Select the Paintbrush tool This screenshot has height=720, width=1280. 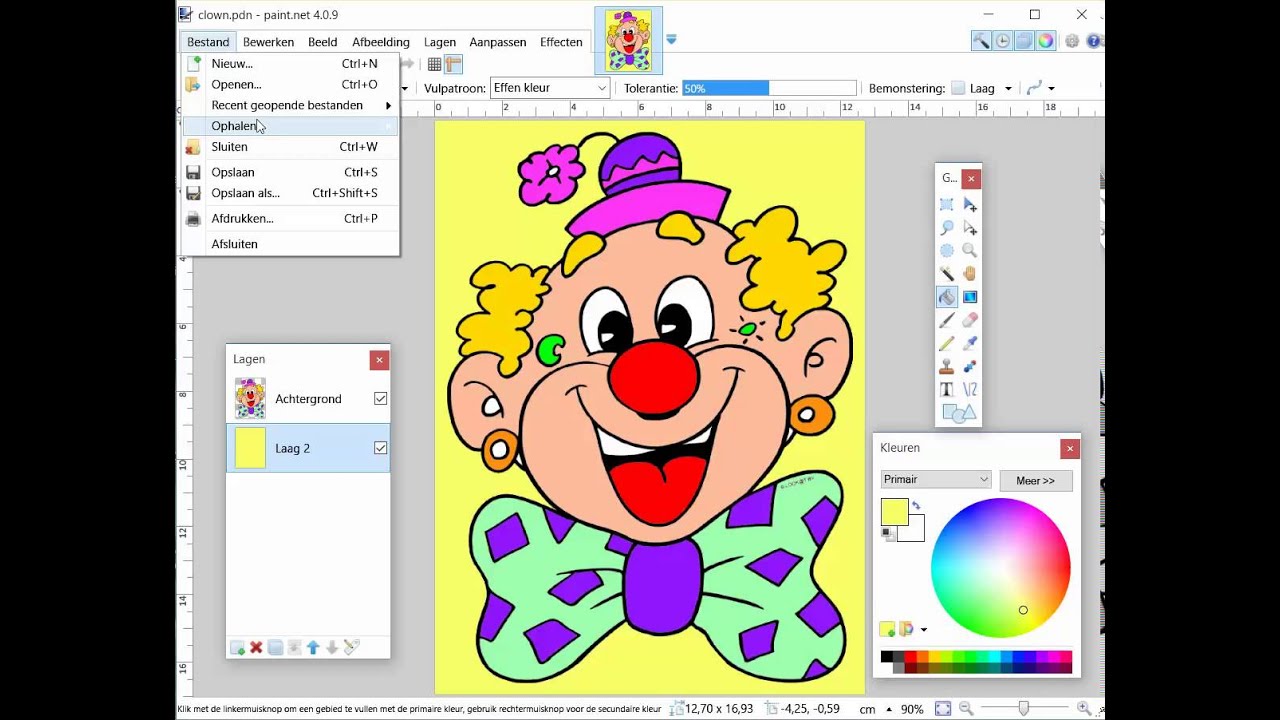tap(946, 320)
